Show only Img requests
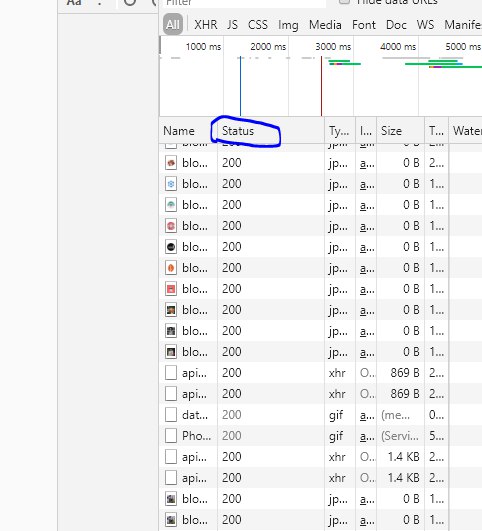This screenshot has width=482, height=531. click(x=288, y=25)
